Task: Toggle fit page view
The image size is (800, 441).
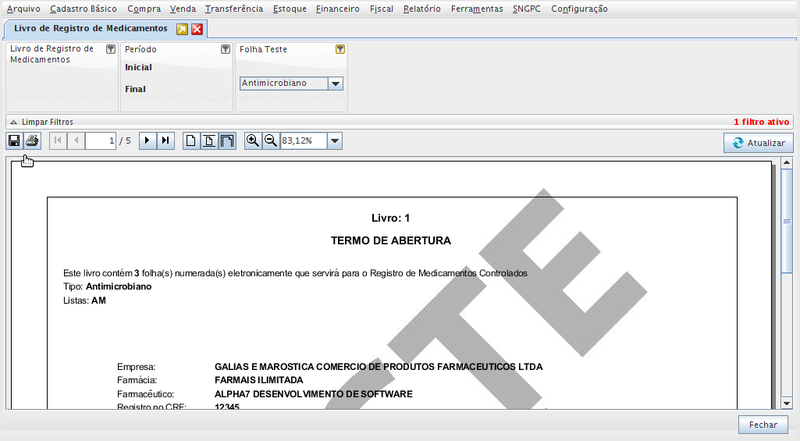Action: 209,141
